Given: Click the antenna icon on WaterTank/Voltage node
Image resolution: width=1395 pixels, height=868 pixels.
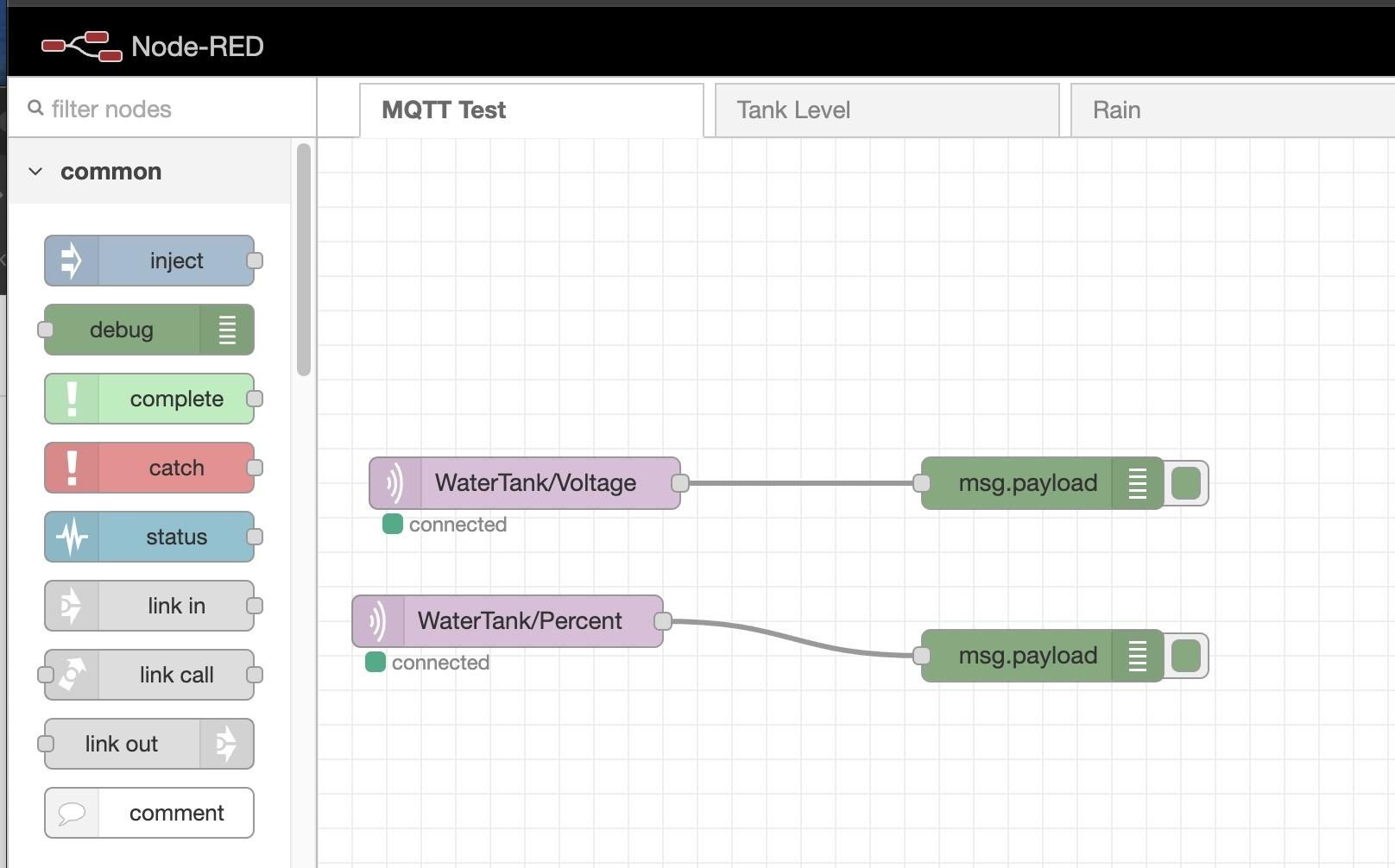Looking at the screenshot, I should pos(394,483).
